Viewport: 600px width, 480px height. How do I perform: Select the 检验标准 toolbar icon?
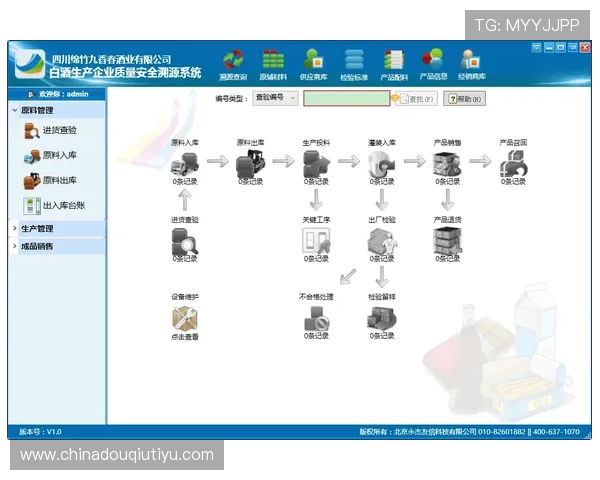tap(353, 62)
